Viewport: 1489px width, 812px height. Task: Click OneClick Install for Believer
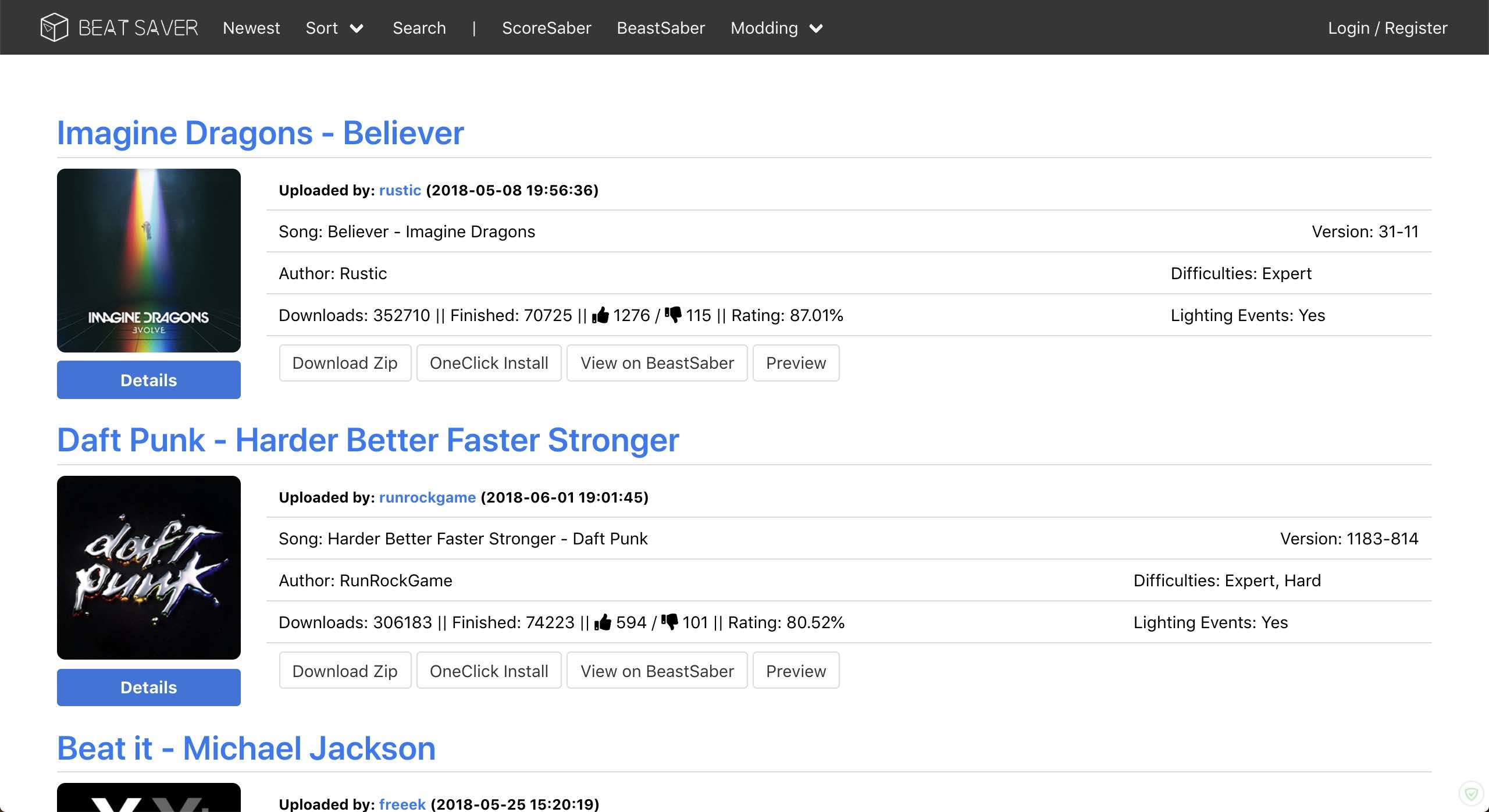[489, 363]
